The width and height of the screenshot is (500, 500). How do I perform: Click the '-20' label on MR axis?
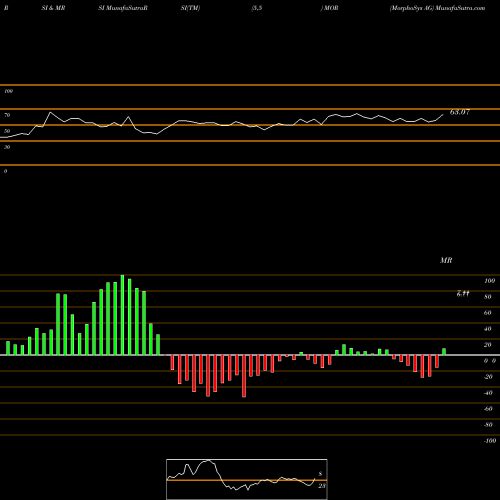(x=488, y=377)
